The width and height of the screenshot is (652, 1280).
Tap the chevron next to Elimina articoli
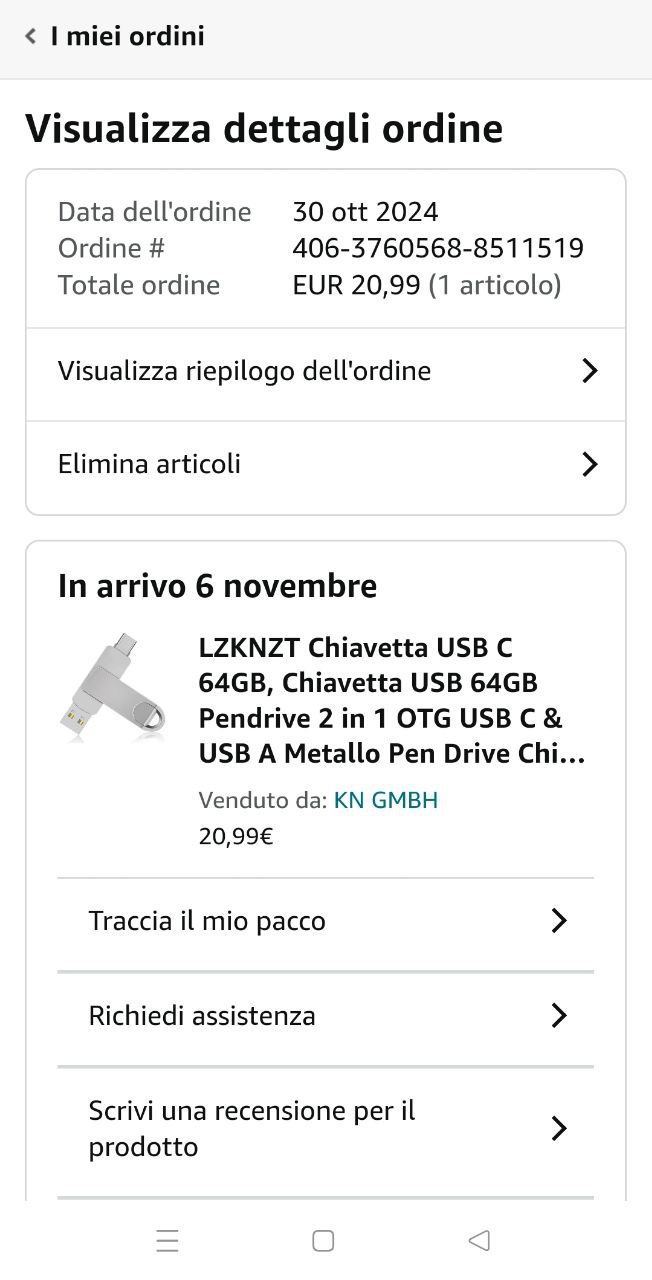[x=590, y=464]
